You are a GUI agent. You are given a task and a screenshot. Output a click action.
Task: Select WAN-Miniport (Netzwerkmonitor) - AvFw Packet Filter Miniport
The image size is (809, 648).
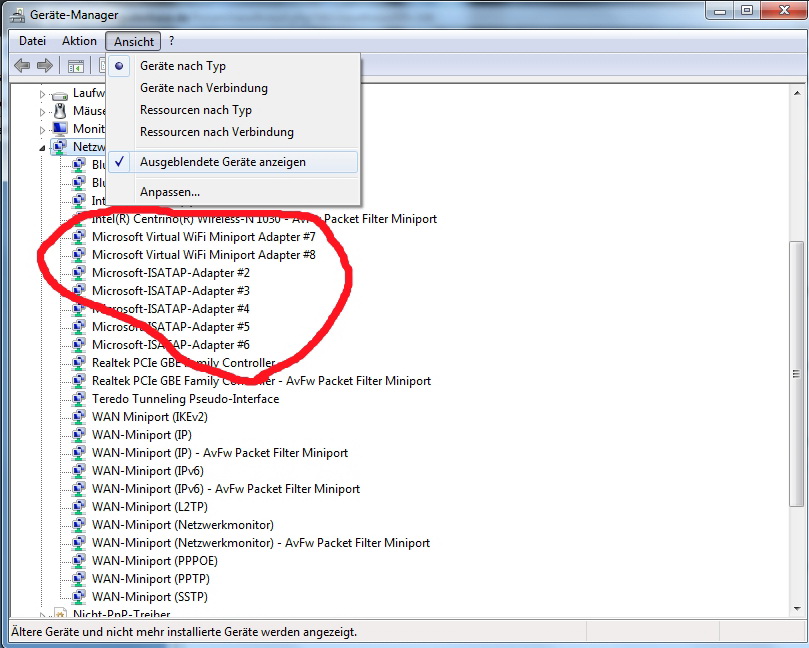[261, 543]
